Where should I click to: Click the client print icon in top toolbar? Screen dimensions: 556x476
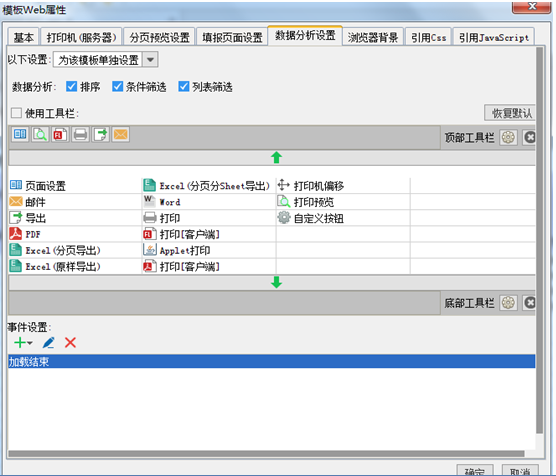pos(60,134)
